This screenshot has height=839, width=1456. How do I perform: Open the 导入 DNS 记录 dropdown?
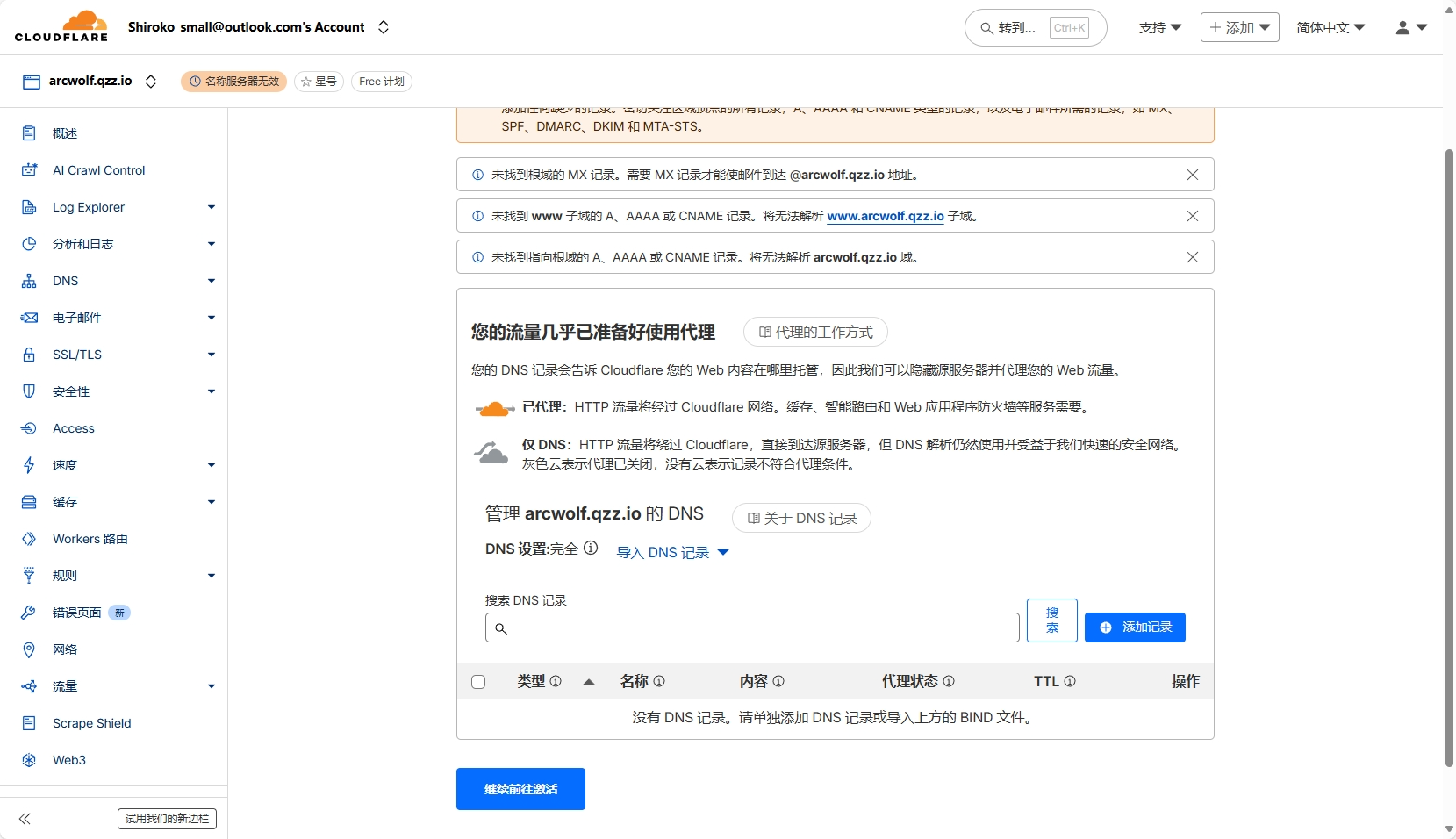coord(672,552)
